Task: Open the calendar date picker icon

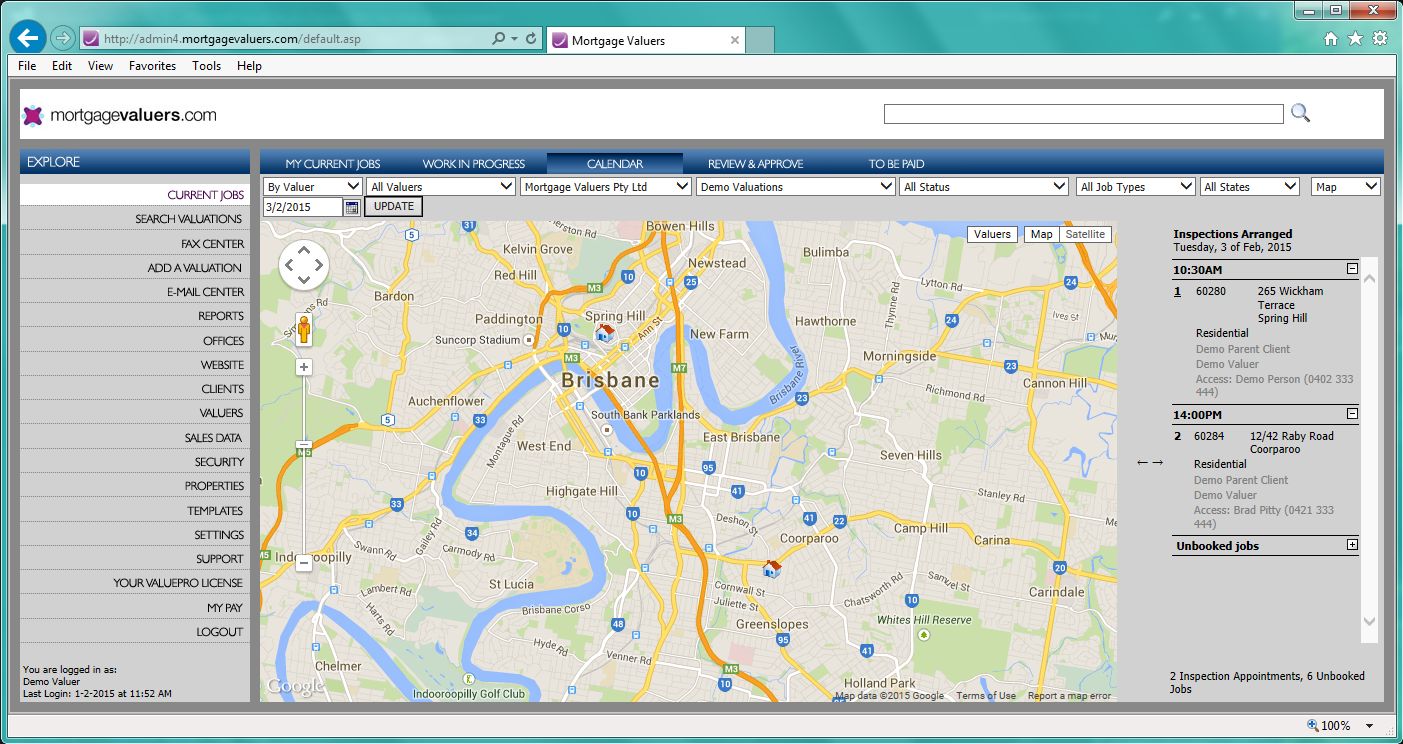Action: 351,207
